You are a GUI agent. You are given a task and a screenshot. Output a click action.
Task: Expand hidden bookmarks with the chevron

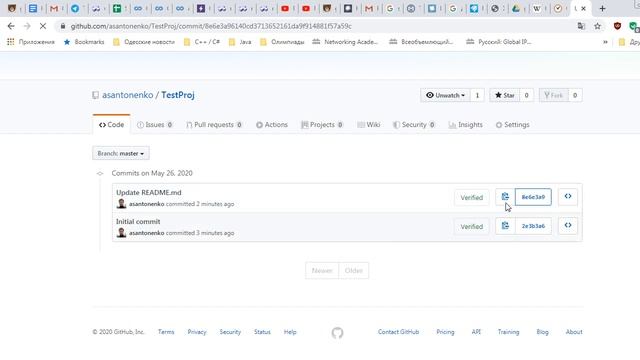pyautogui.click(x=605, y=42)
